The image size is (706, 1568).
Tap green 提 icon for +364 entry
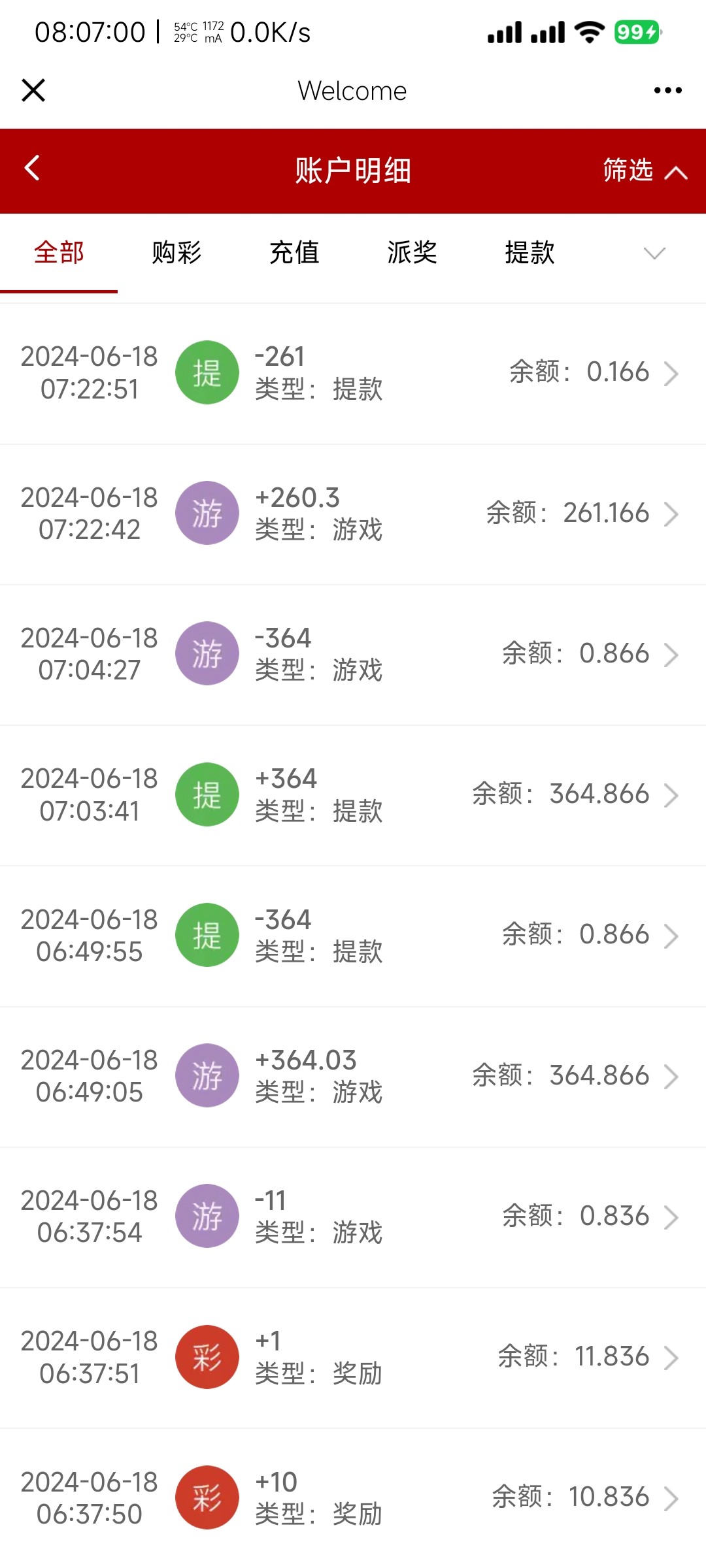207,794
